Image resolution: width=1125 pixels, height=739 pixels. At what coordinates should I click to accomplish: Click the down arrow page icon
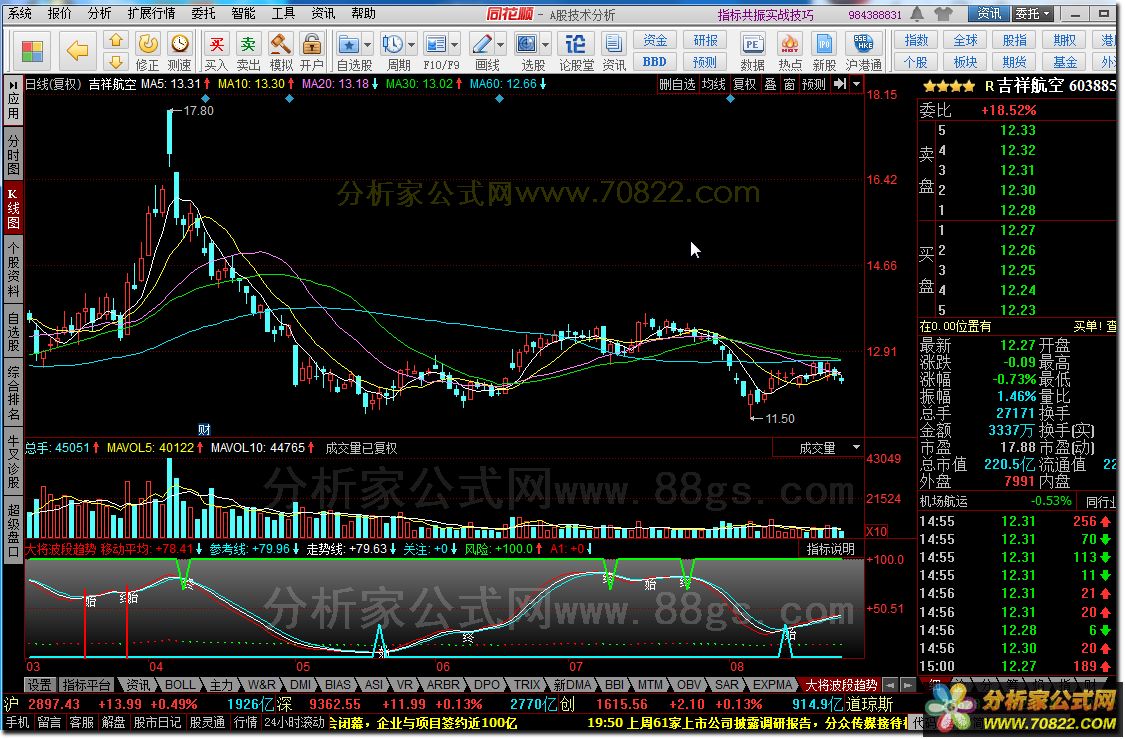pos(116,62)
